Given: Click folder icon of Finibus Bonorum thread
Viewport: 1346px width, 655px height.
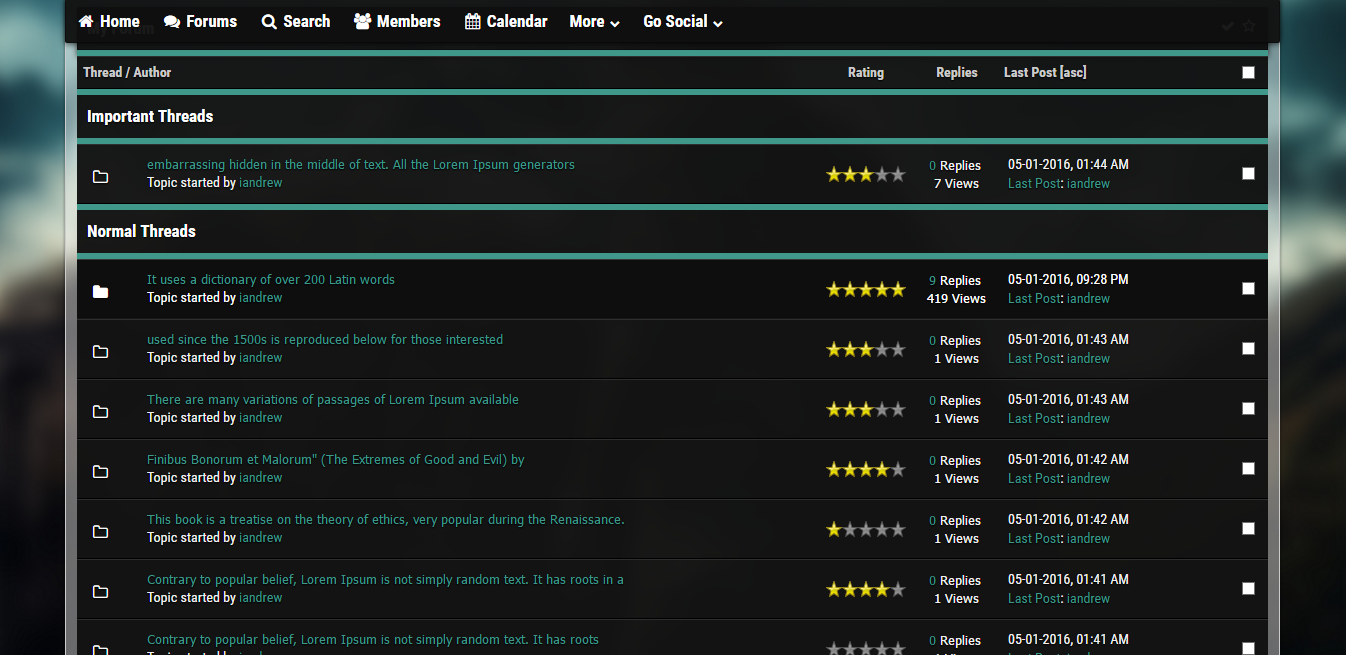Looking at the screenshot, I should pyautogui.click(x=100, y=472).
